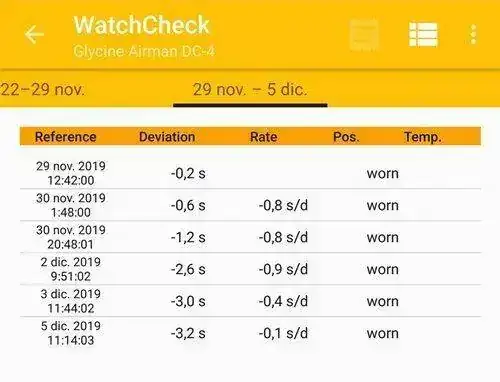Click the faded card view icon
The width and height of the screenshot is (500, 382).
click(x=364, y=35)
